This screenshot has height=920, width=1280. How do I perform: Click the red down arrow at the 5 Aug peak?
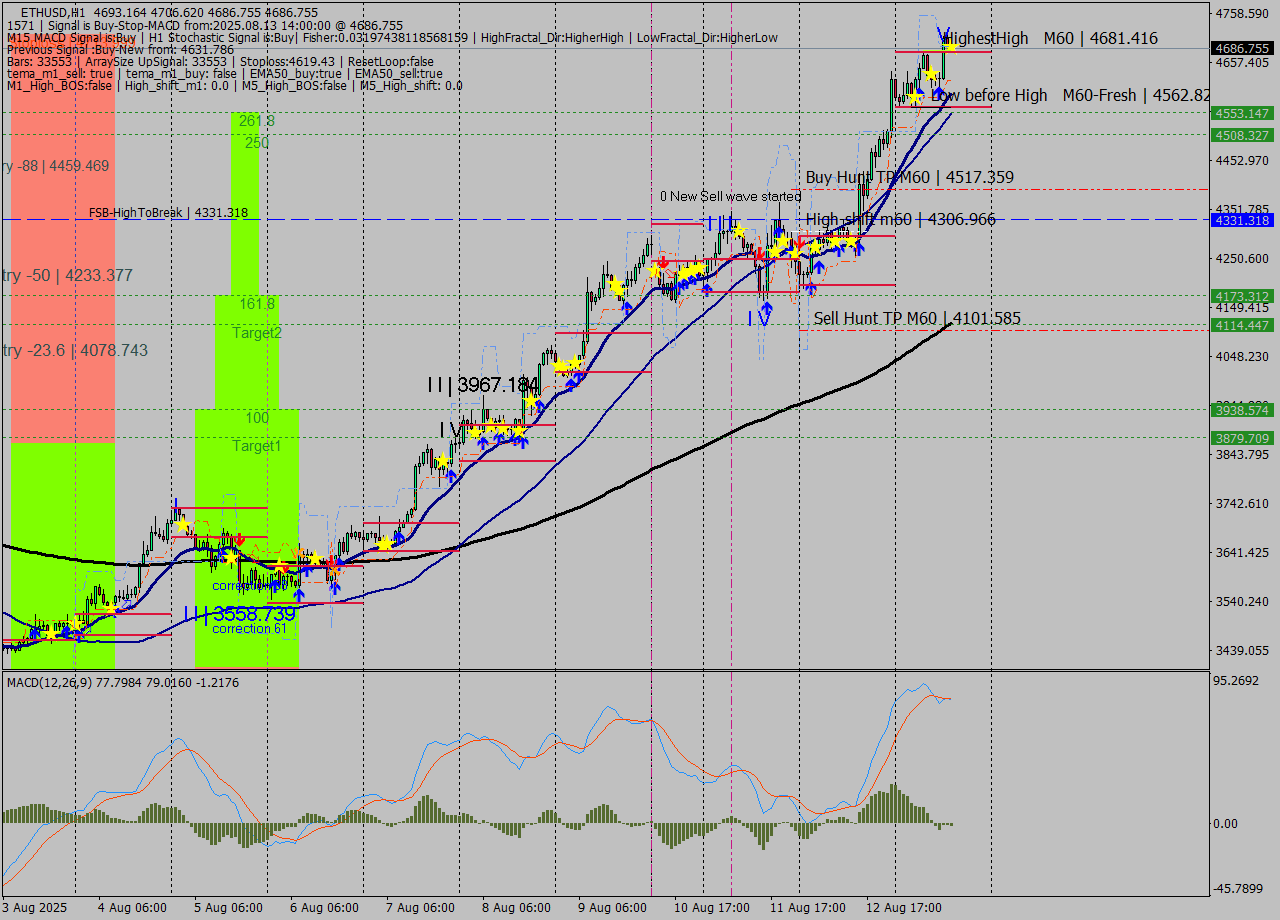coord(240,540)
